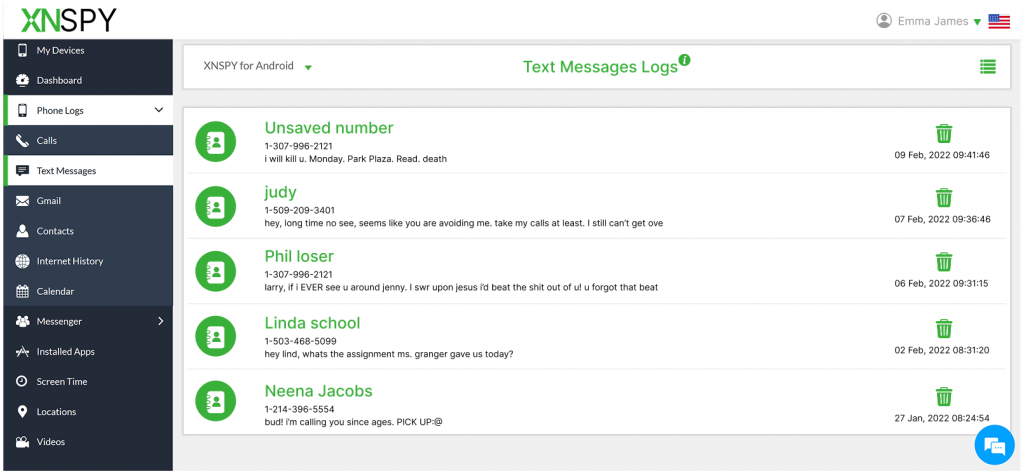Click trash icon for judy's message
The height and width of the screenshot is (471, 1024).
coord(943,197)
